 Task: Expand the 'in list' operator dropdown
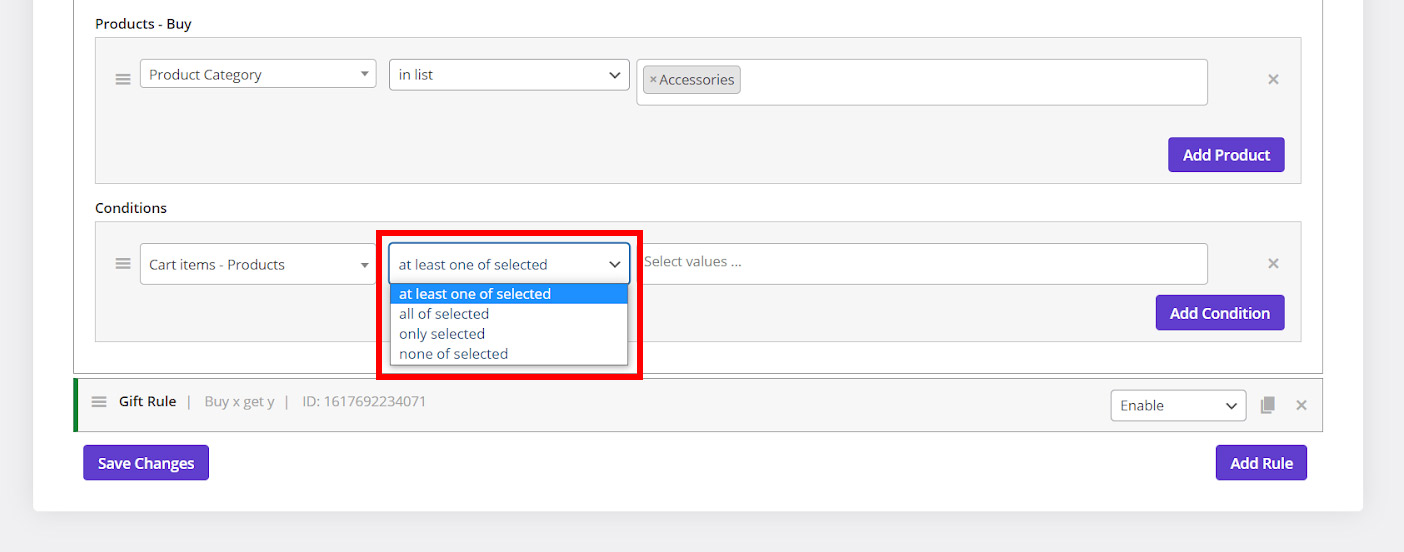(x=509, y=75)
